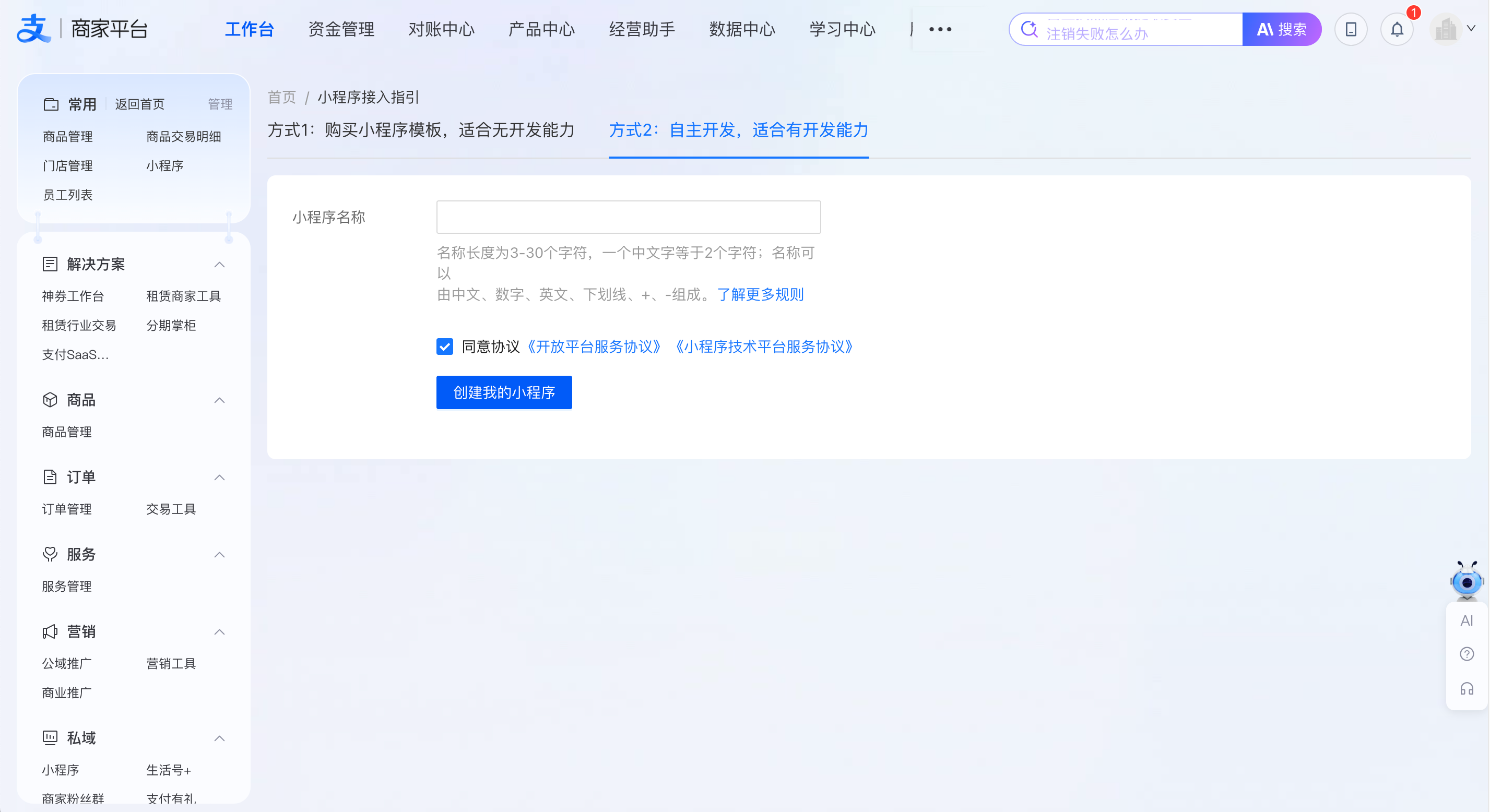This screenshot has height=812, width=1490.
Task: Click the Alipay logo icon
Action: click(33, 28)
